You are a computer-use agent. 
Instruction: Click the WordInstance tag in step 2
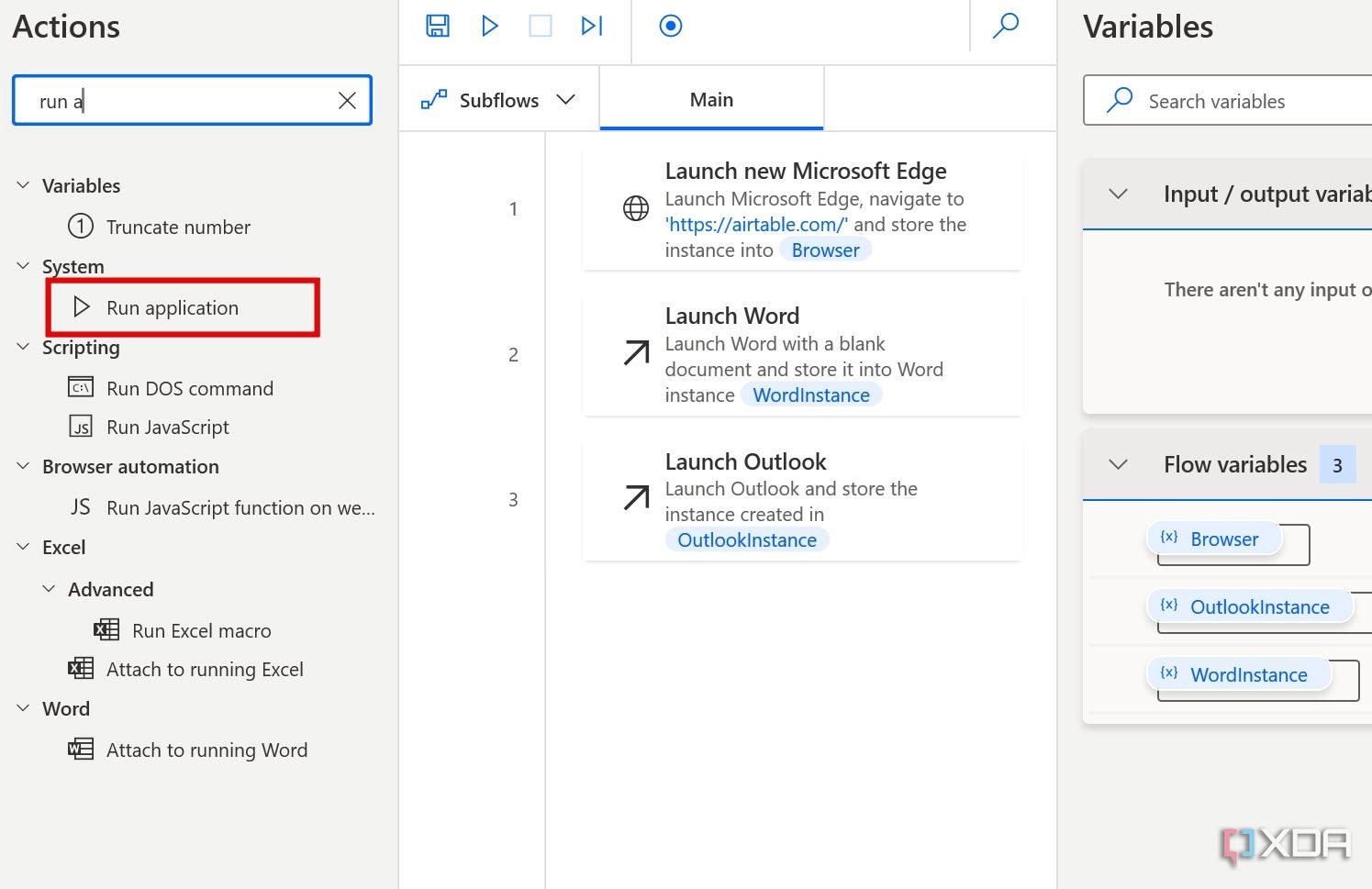[811, 395]
